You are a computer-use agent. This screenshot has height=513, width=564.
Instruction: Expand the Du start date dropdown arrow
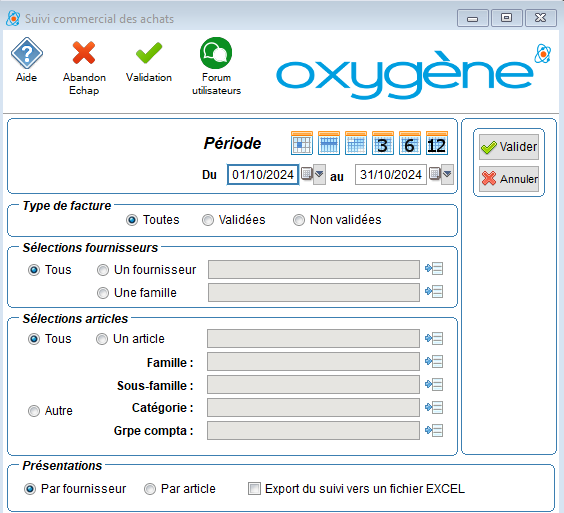coord(319,174)
